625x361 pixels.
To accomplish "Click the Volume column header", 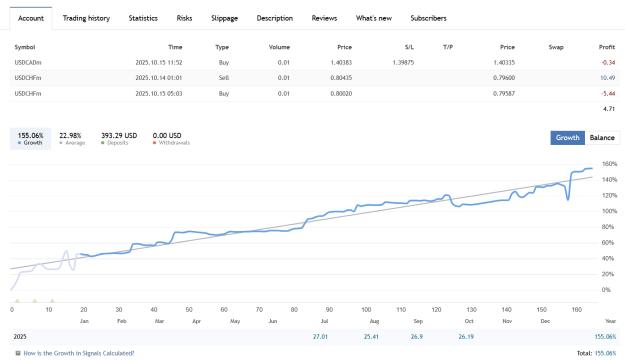I will [279, 47].
